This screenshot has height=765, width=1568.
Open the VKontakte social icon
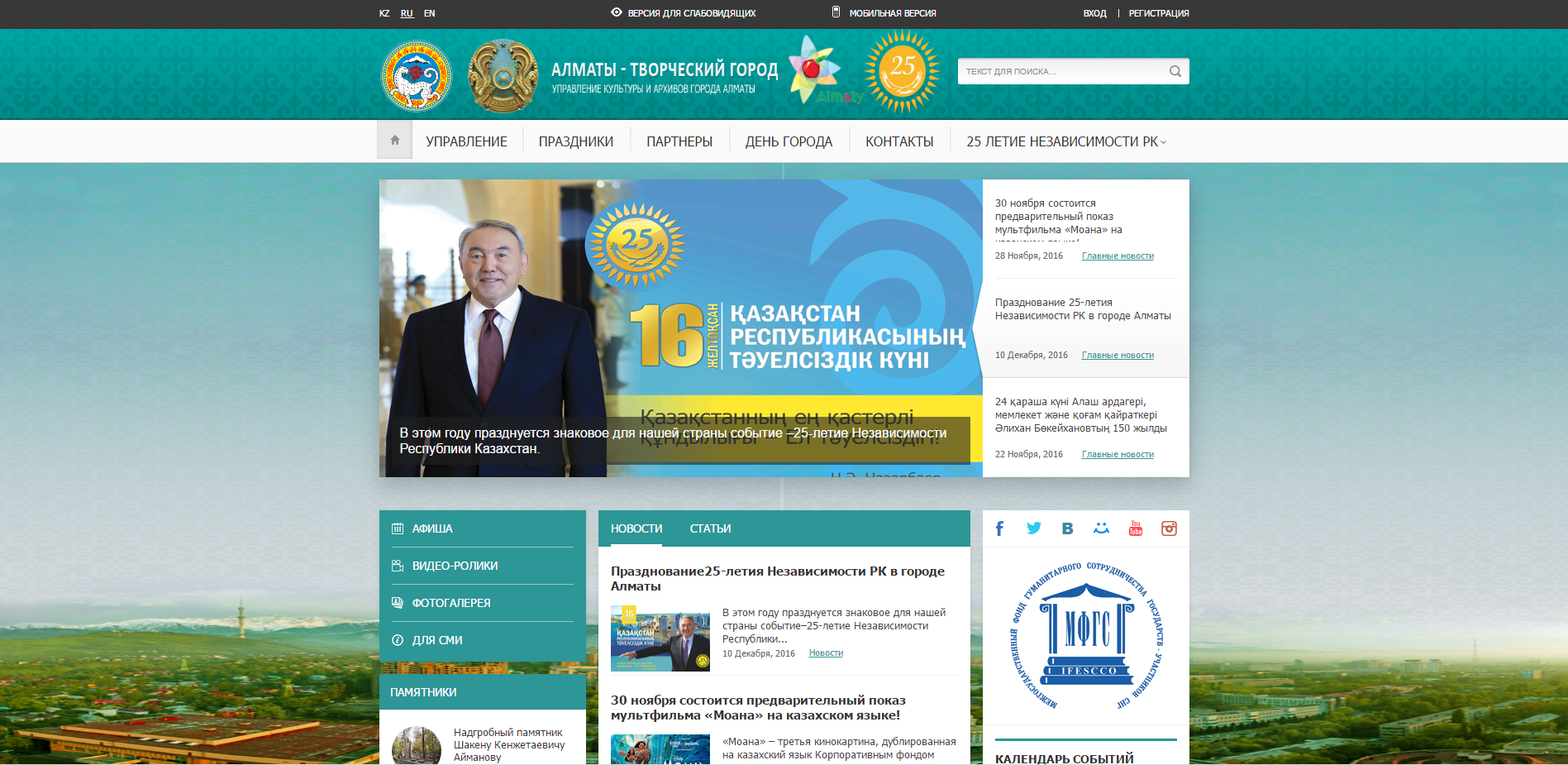[1067, 528]
